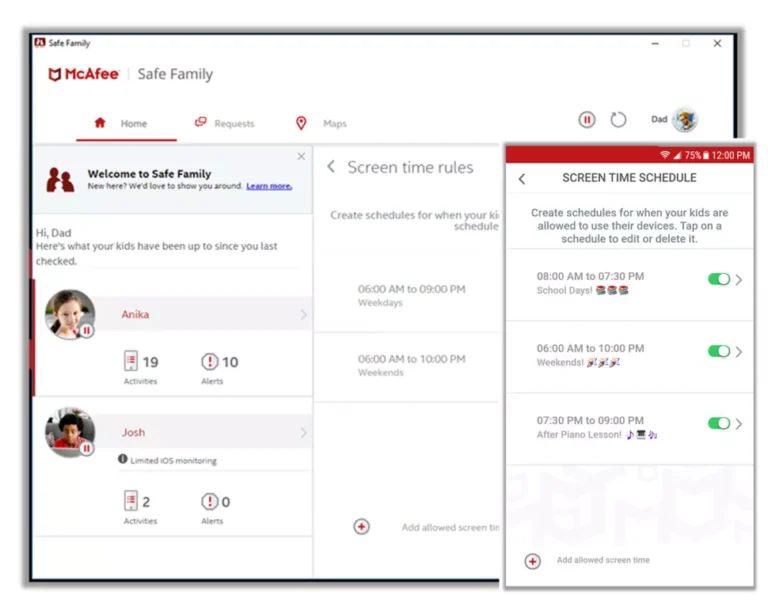Expand Anika's profile row chevron
Viewport: 768px width, 603px height.
point(303,315)
